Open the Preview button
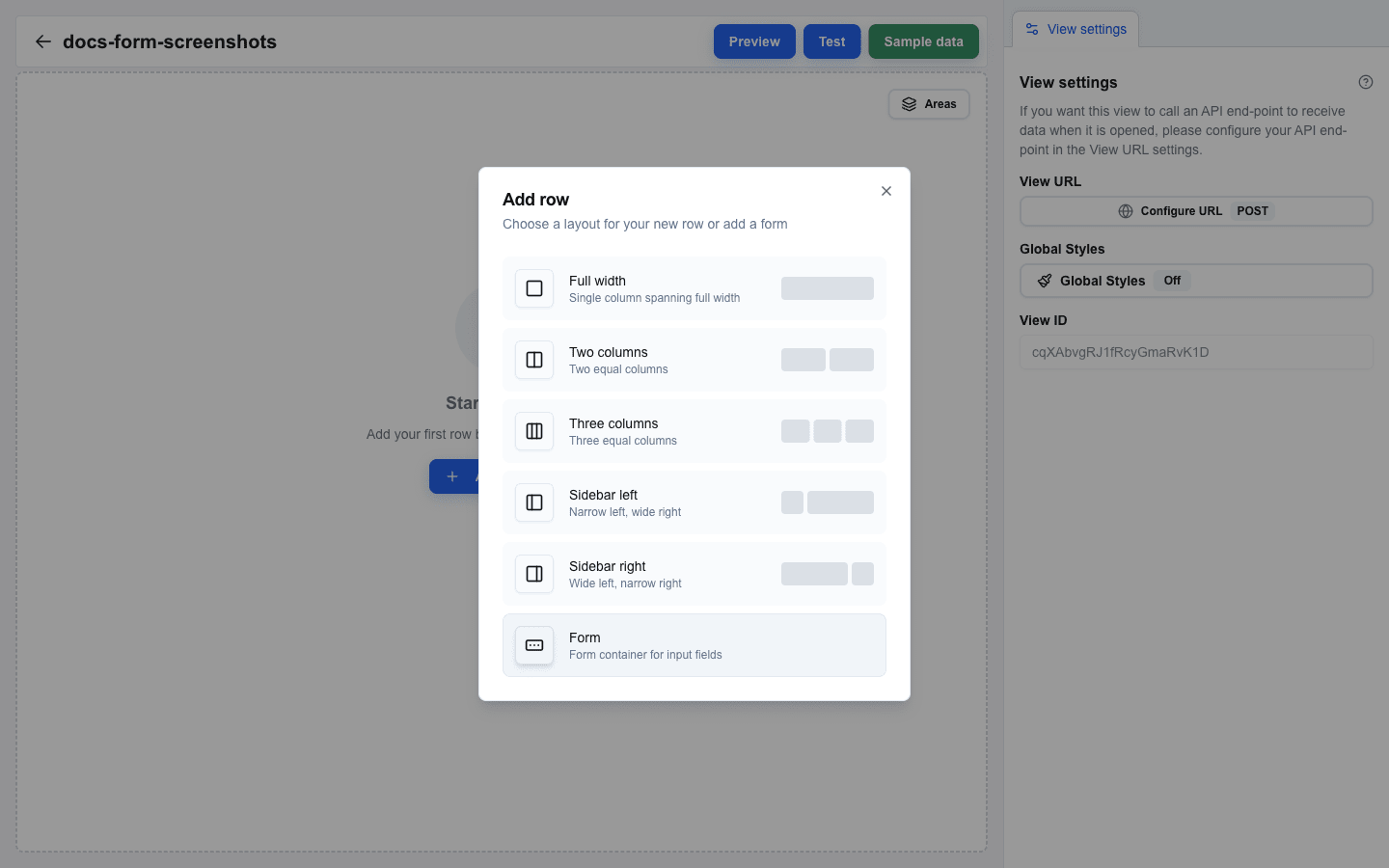This screenshot has height=868, width=1389. click(x=754, y=41)
